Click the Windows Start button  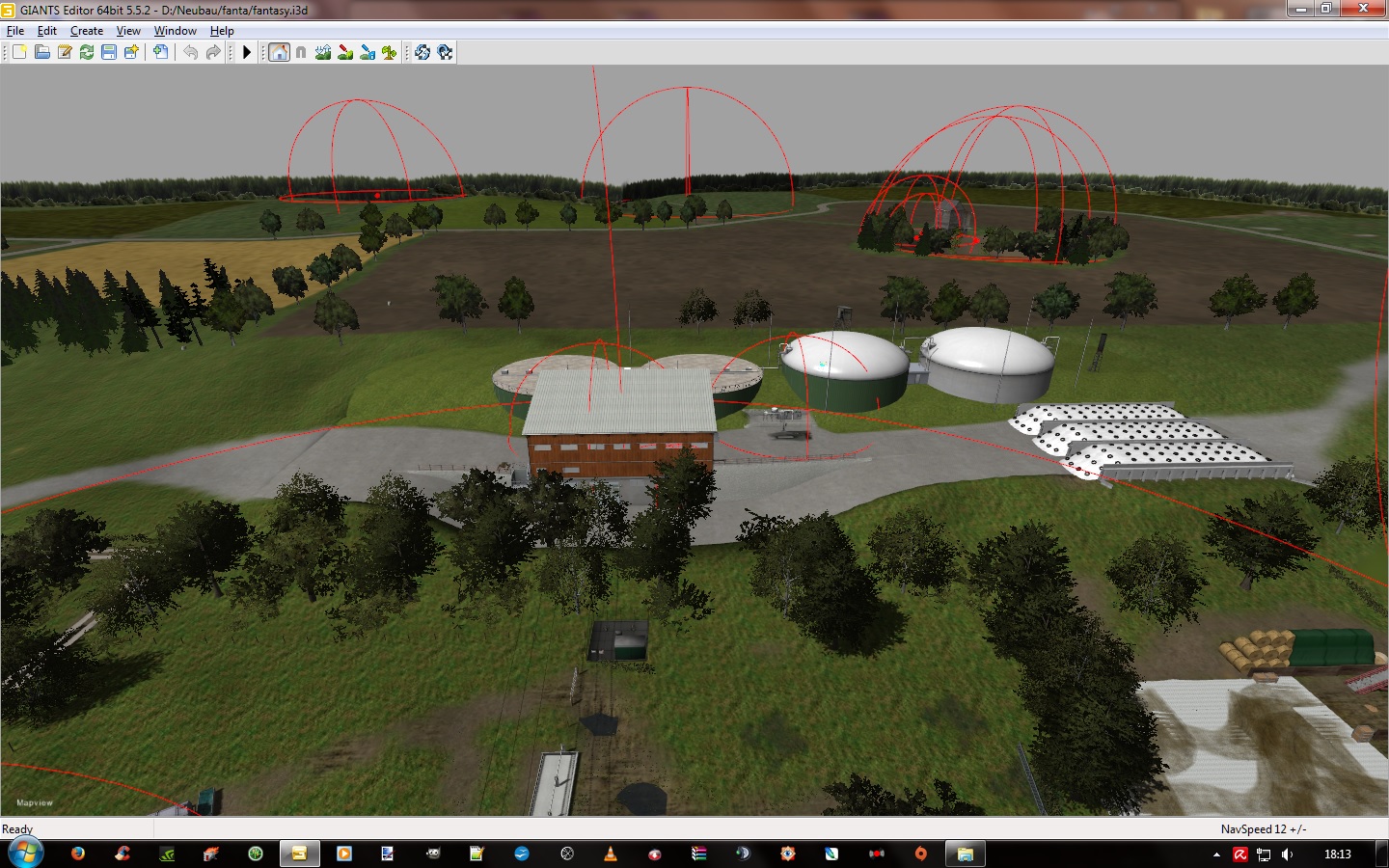coord(25,854)
